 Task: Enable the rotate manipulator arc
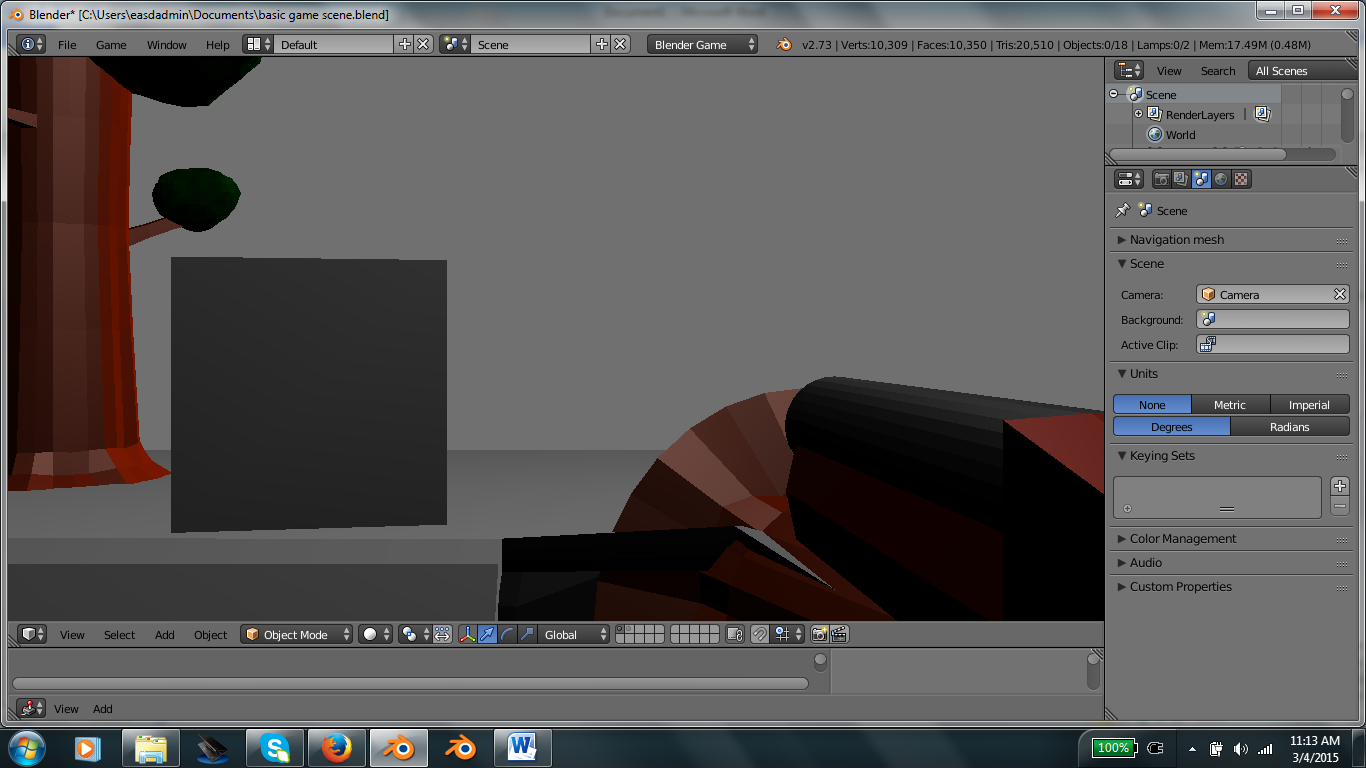[x=507, y=634]
